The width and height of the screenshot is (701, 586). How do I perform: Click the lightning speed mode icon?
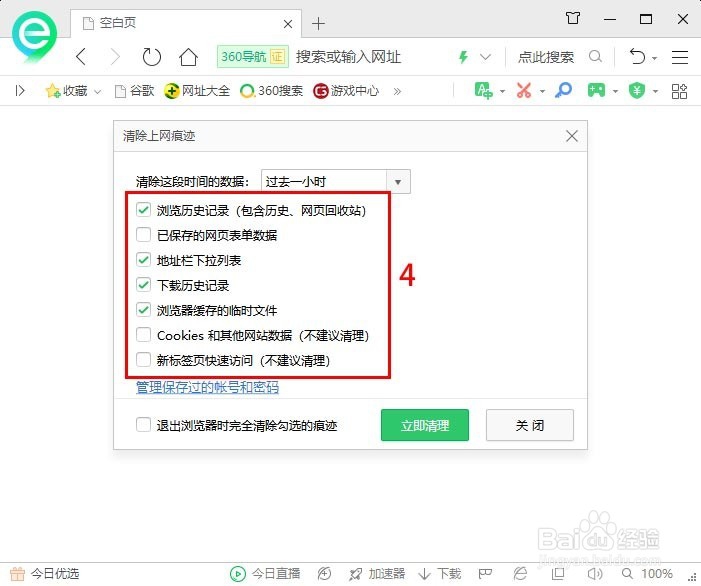pyautogui.click(x=463, y=57)
